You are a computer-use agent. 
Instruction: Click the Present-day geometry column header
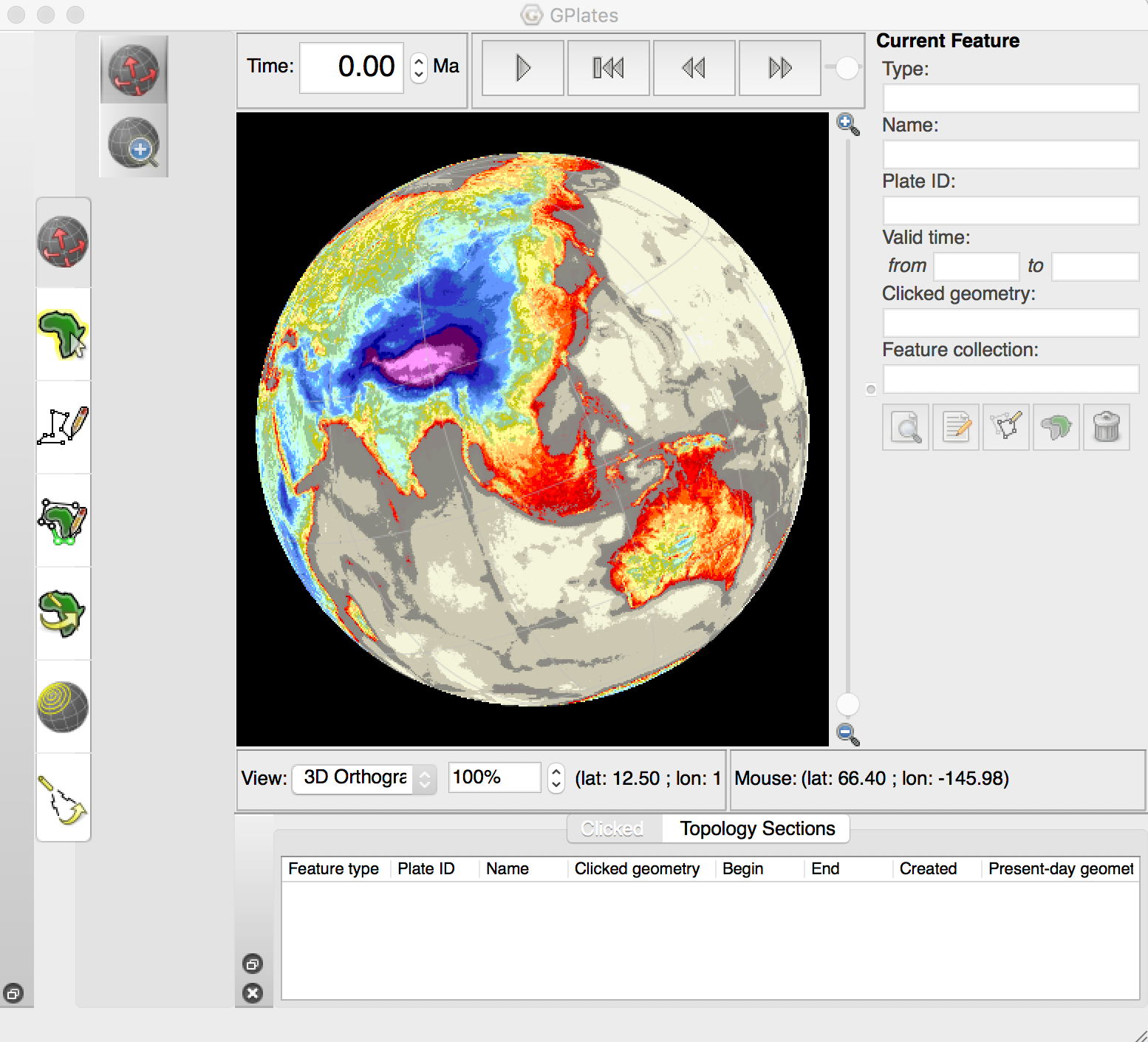(1061, 869)
